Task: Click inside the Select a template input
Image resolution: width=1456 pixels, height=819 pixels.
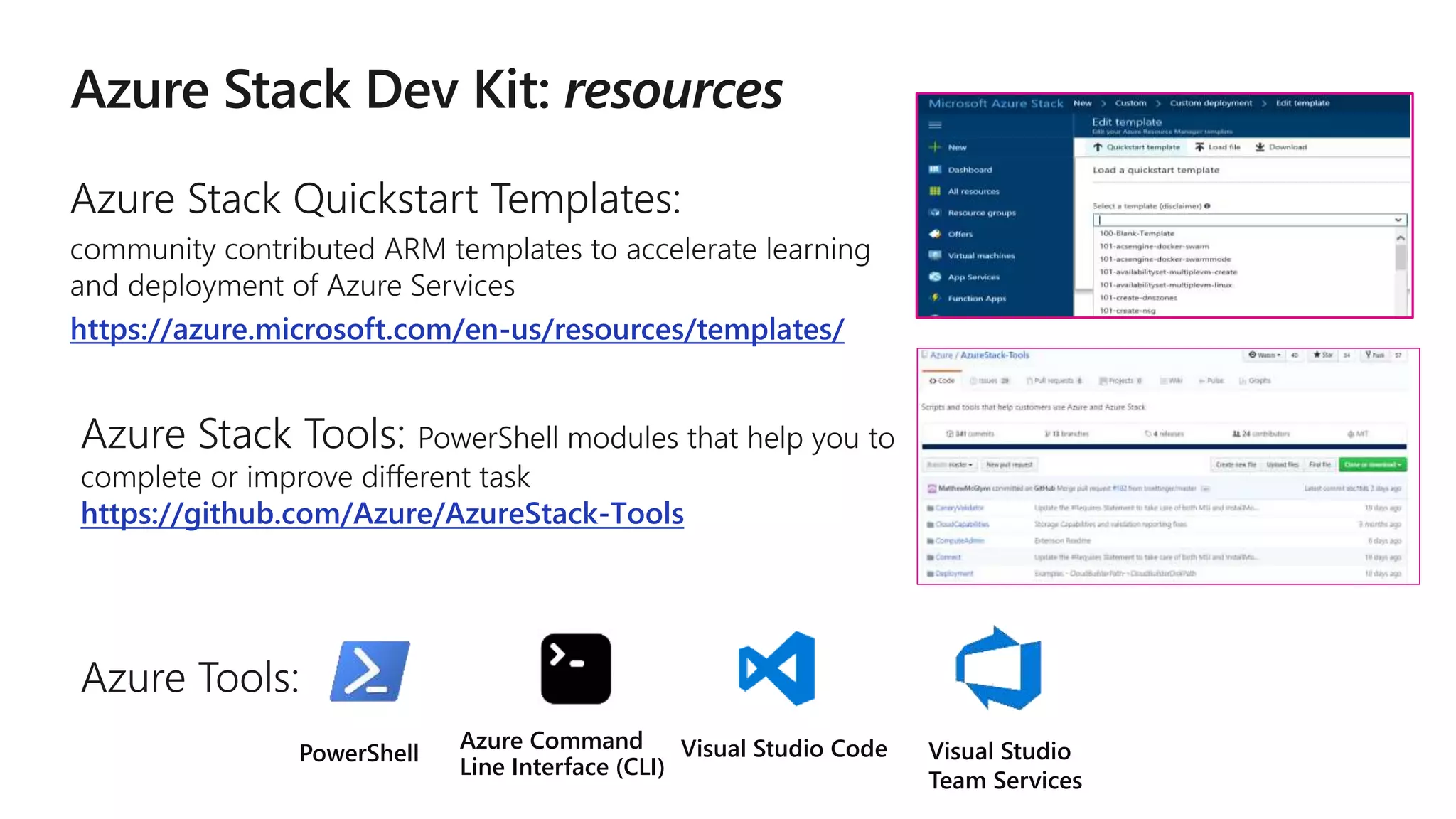Action: click(1249, 220)
